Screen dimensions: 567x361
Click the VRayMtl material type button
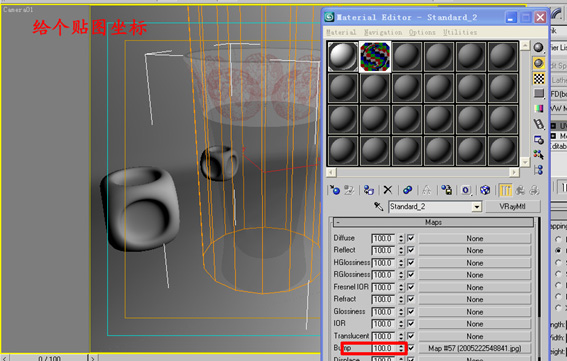[512, 207]
